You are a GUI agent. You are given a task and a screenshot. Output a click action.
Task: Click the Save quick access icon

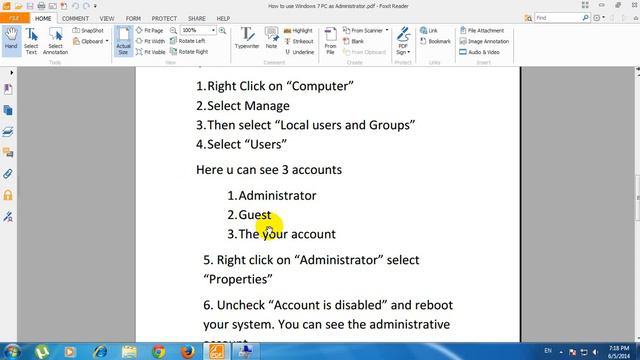(x=30, y=6)
